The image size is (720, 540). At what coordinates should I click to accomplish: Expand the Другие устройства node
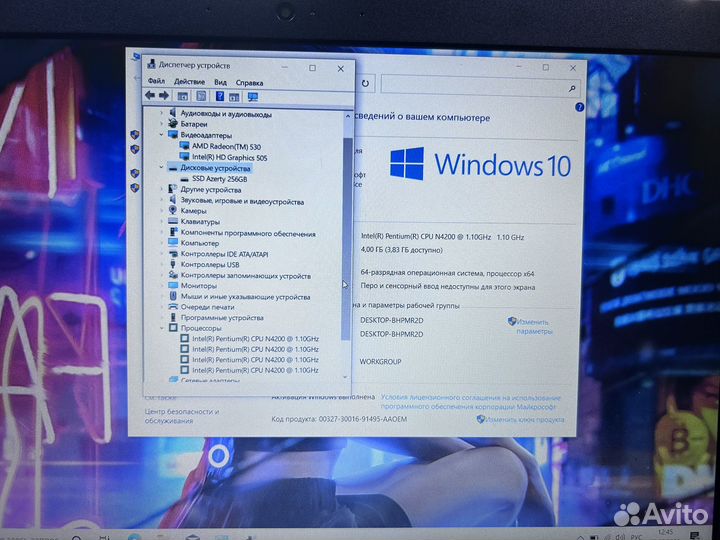coord(161,189)
